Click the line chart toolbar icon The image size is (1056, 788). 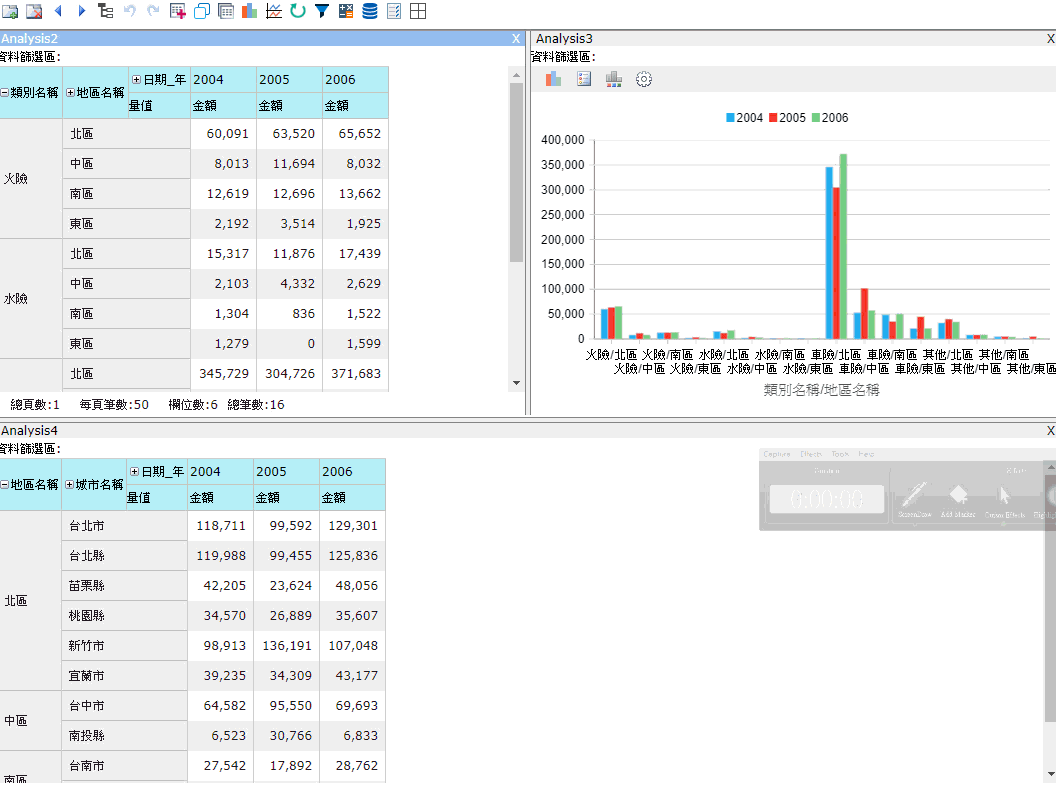pyautogui.click(x=273, y=11)
